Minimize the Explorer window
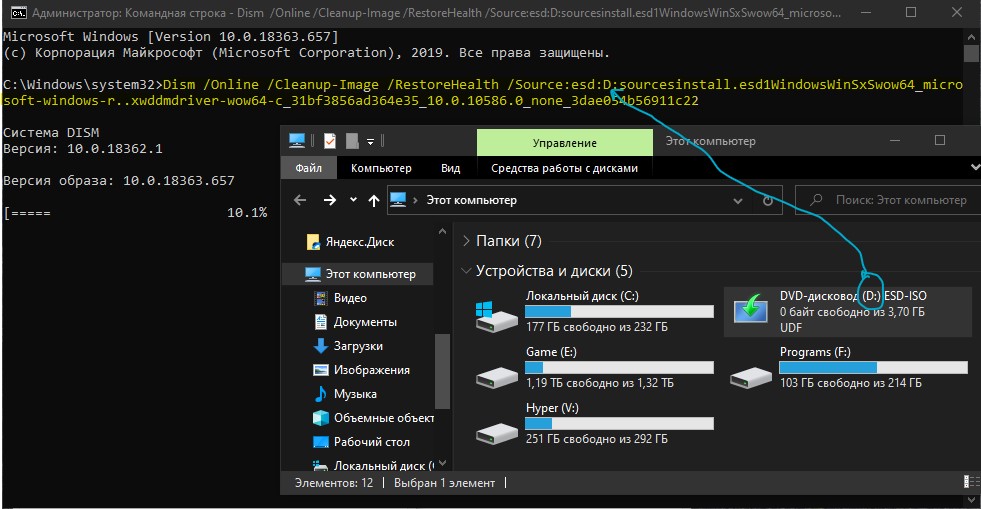The width and height of the screenshot is (981, 509). pyautogui.click(x=895, y=141)
